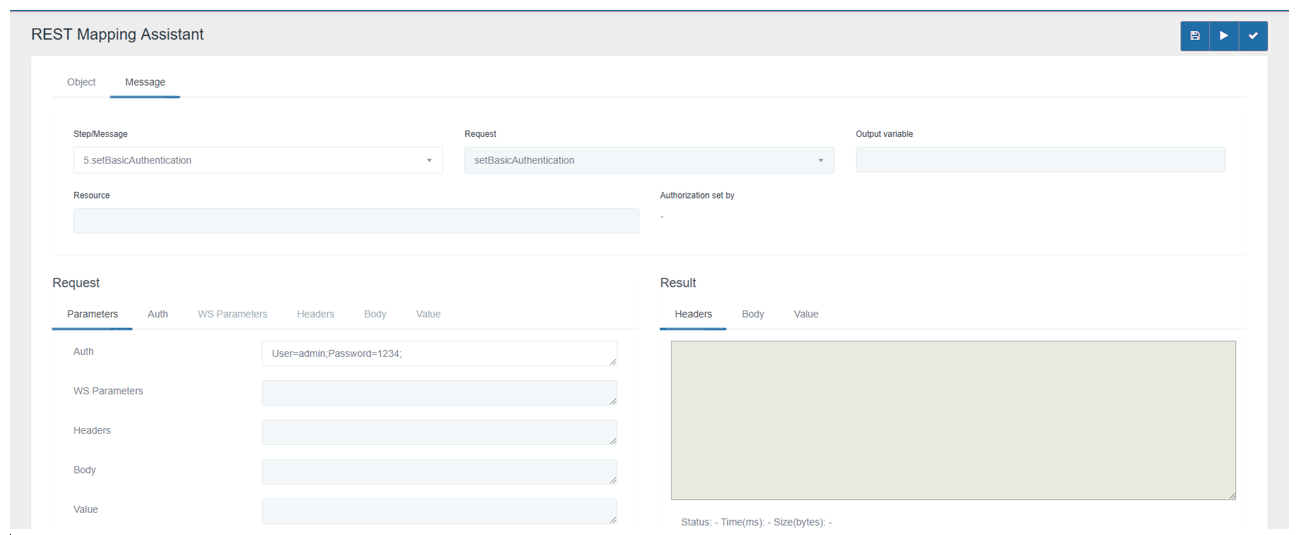Select the Request Headers tab
This screenshot has width=1296, height=535.
point(315,314)
